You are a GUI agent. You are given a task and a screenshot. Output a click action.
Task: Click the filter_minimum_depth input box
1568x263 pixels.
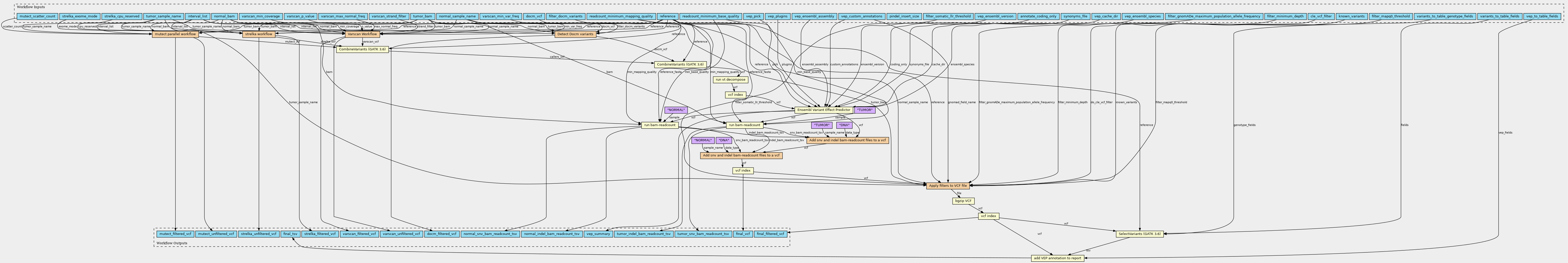1284,16
